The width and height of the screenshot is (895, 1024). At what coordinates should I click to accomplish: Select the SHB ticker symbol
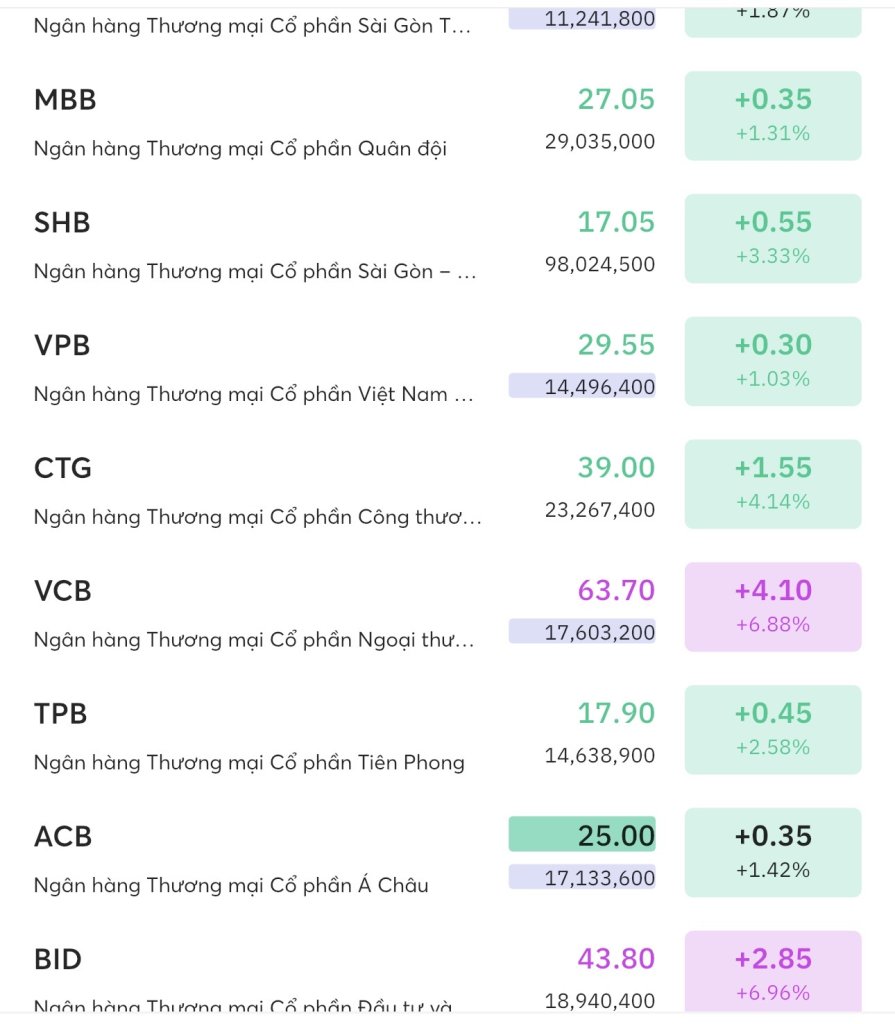[x=62, y=223]
